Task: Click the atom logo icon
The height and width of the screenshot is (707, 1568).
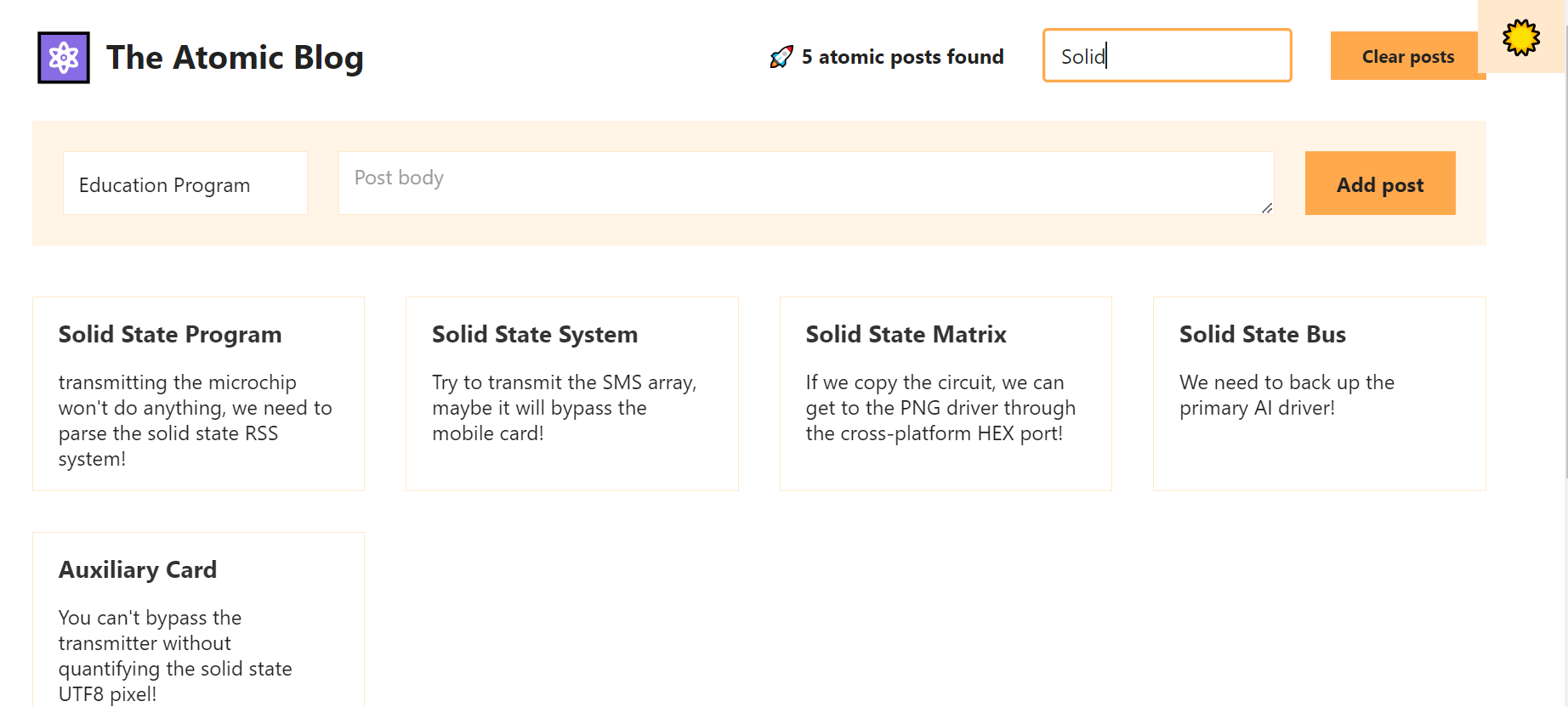Action: click(64, 58)
